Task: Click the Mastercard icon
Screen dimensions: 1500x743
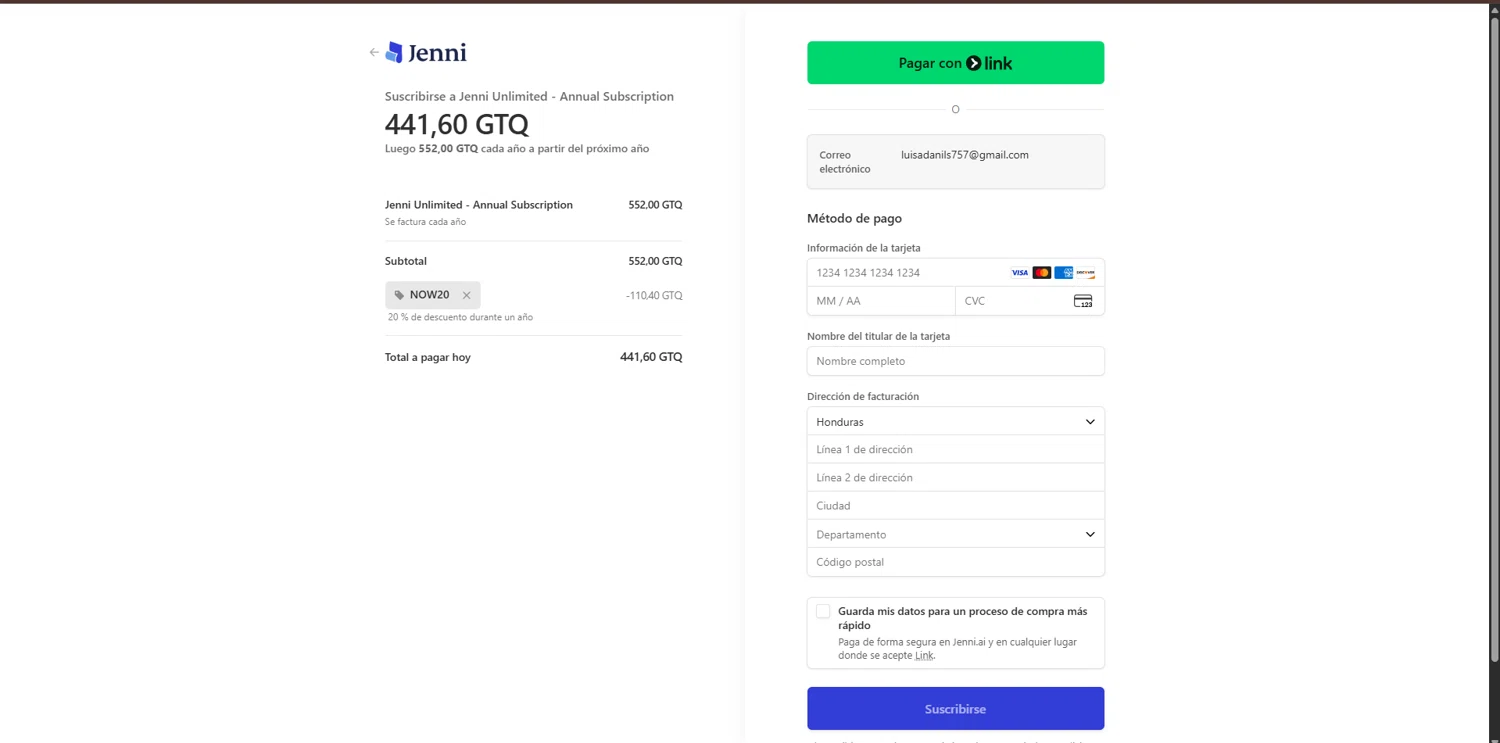Action: (x=1041, y=273)
